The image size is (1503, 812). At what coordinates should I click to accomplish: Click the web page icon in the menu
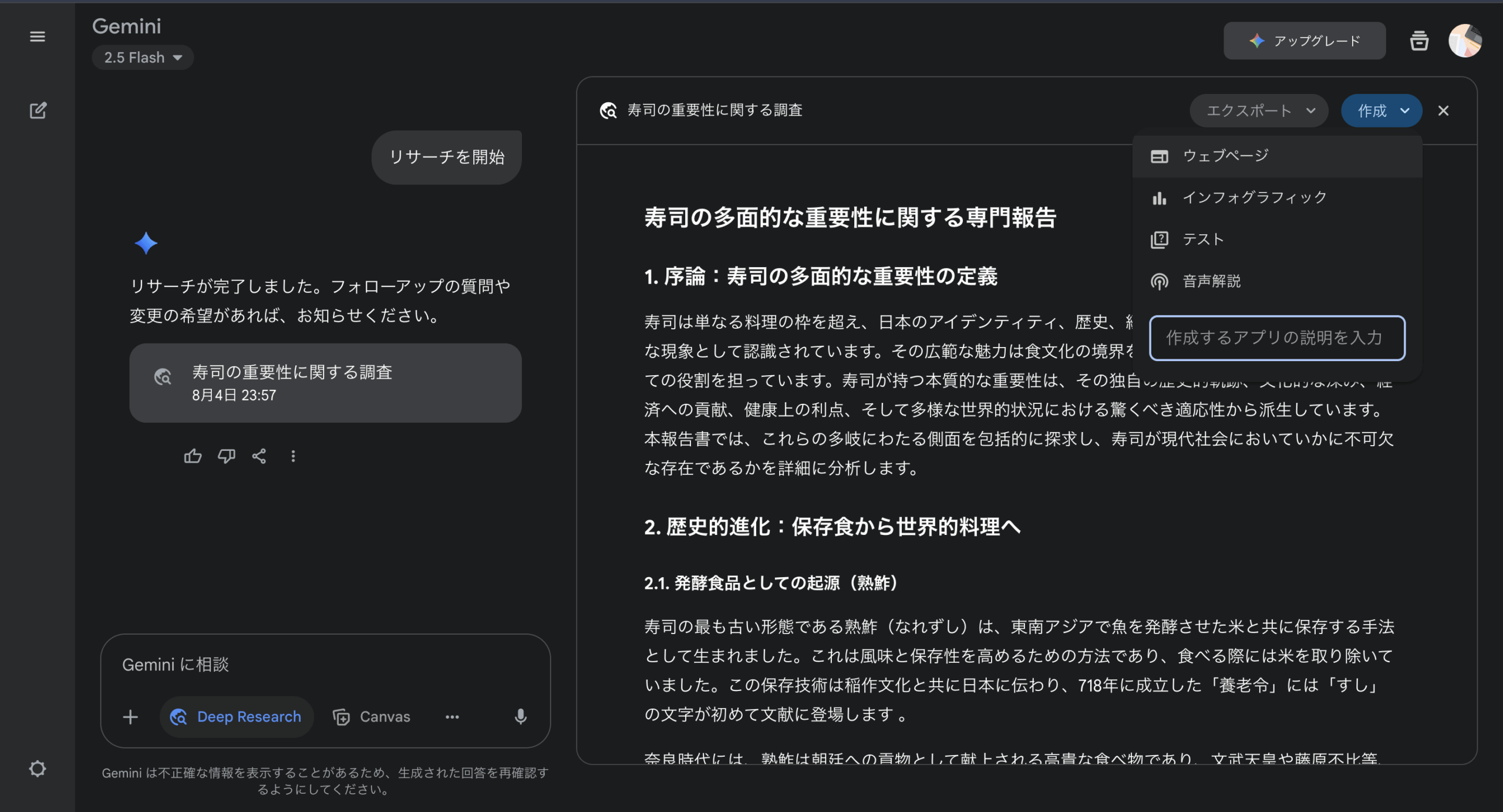[1159, 156]
